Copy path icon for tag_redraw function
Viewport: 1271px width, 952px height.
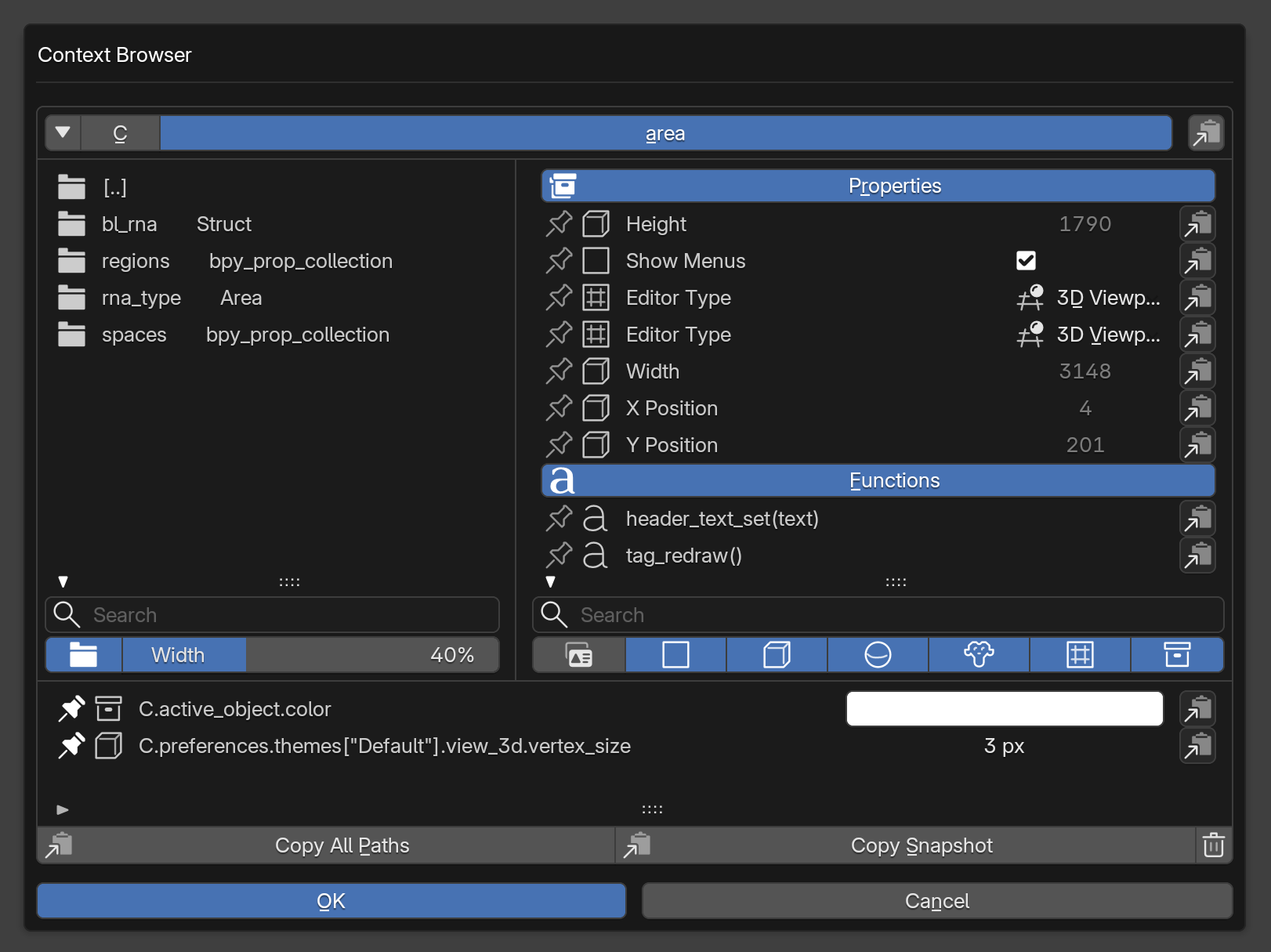coord(1198,556)
